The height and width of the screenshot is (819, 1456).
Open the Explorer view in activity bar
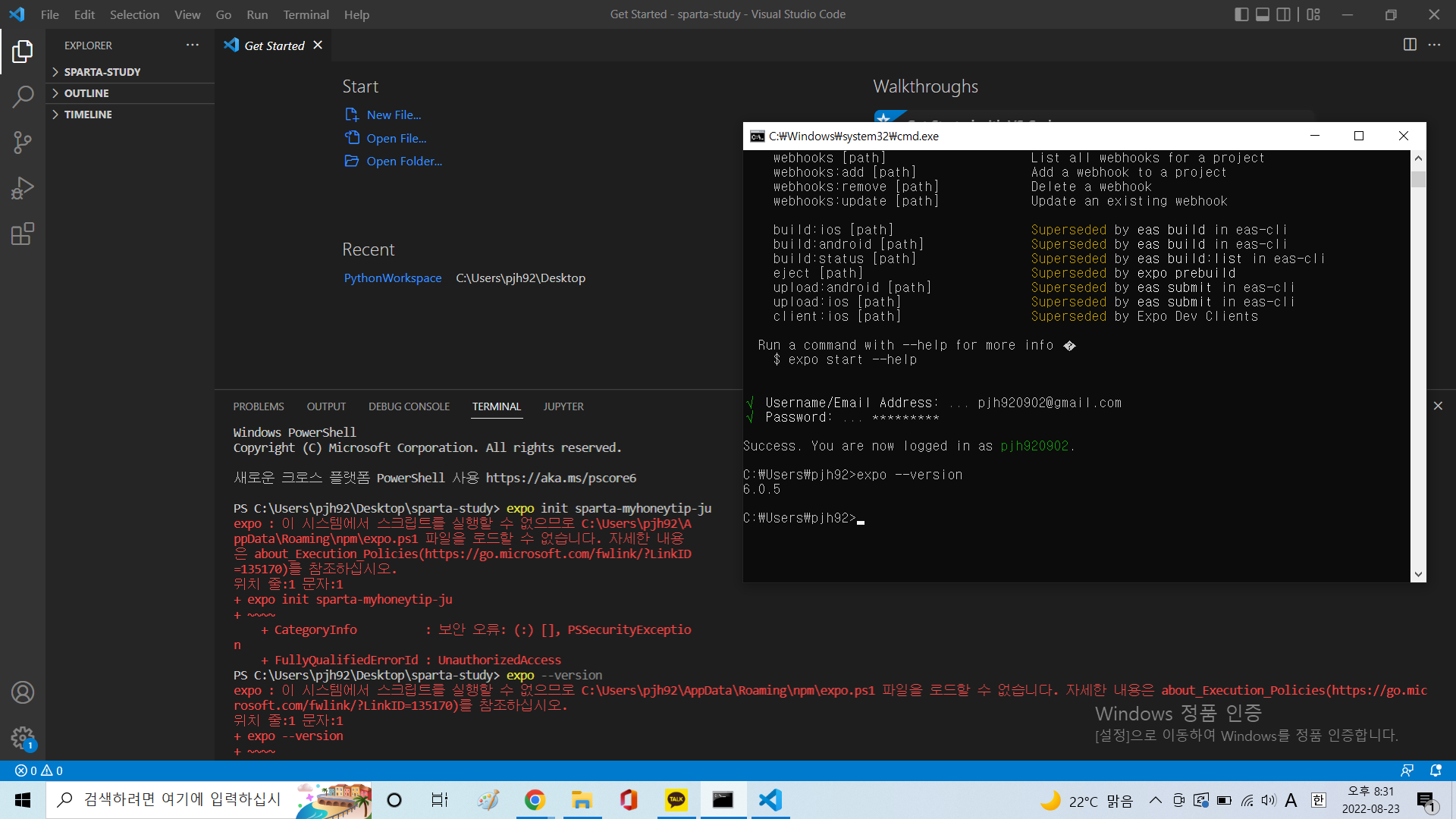(23, 52)
